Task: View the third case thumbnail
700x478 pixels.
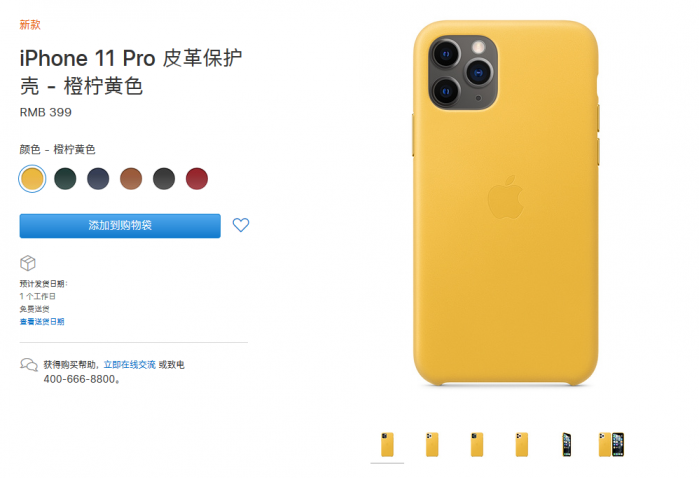Action: click(x=477, y=445)
